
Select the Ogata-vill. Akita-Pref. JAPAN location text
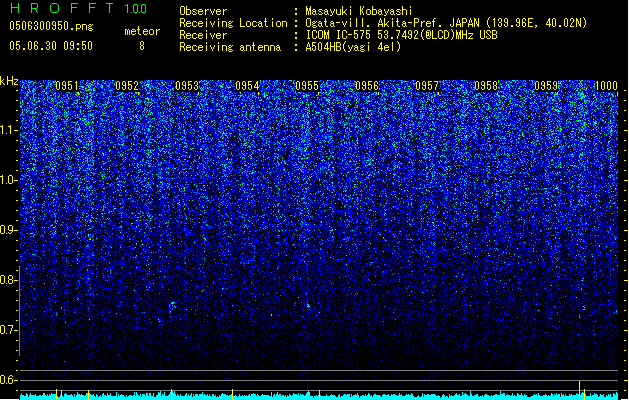[x=446, y=23]
